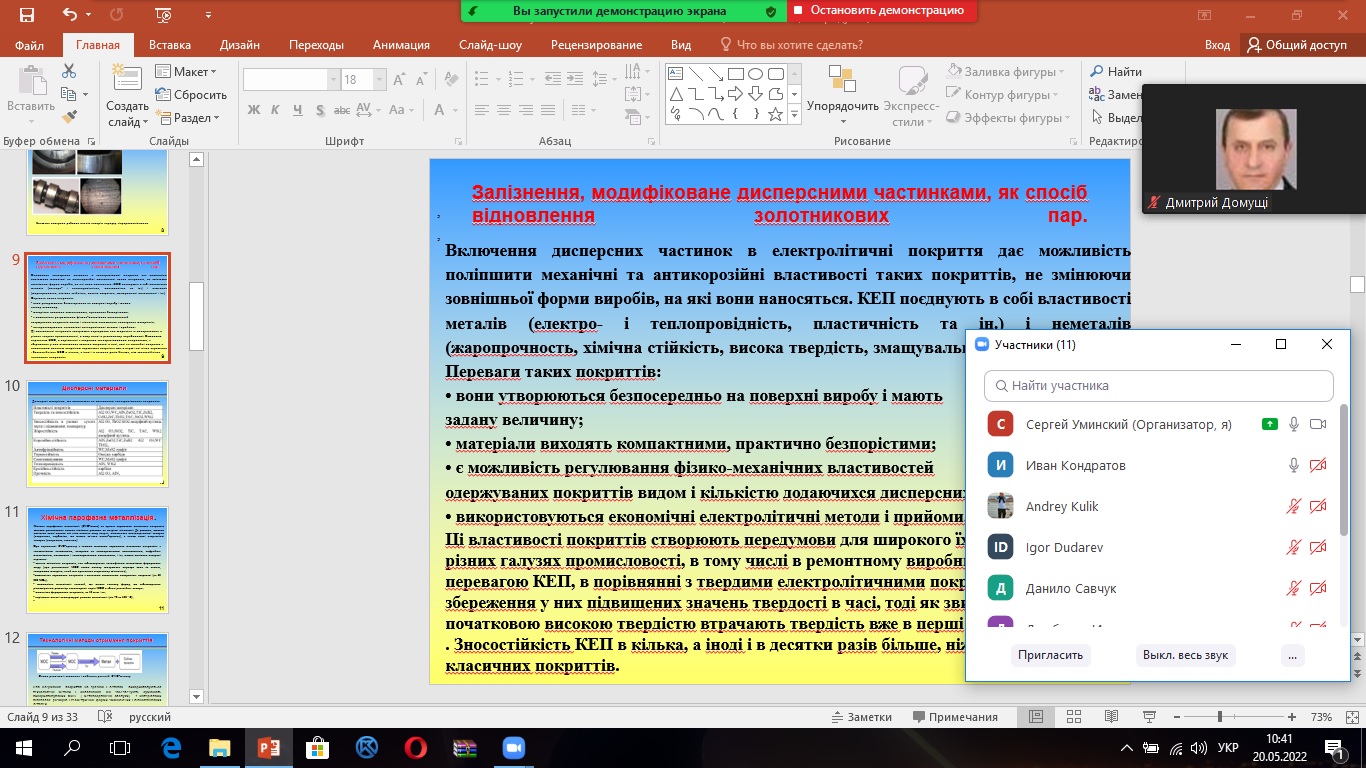Toggle Сергей Уминский's microphone in participants
1366x768 pixels.
1293,424
